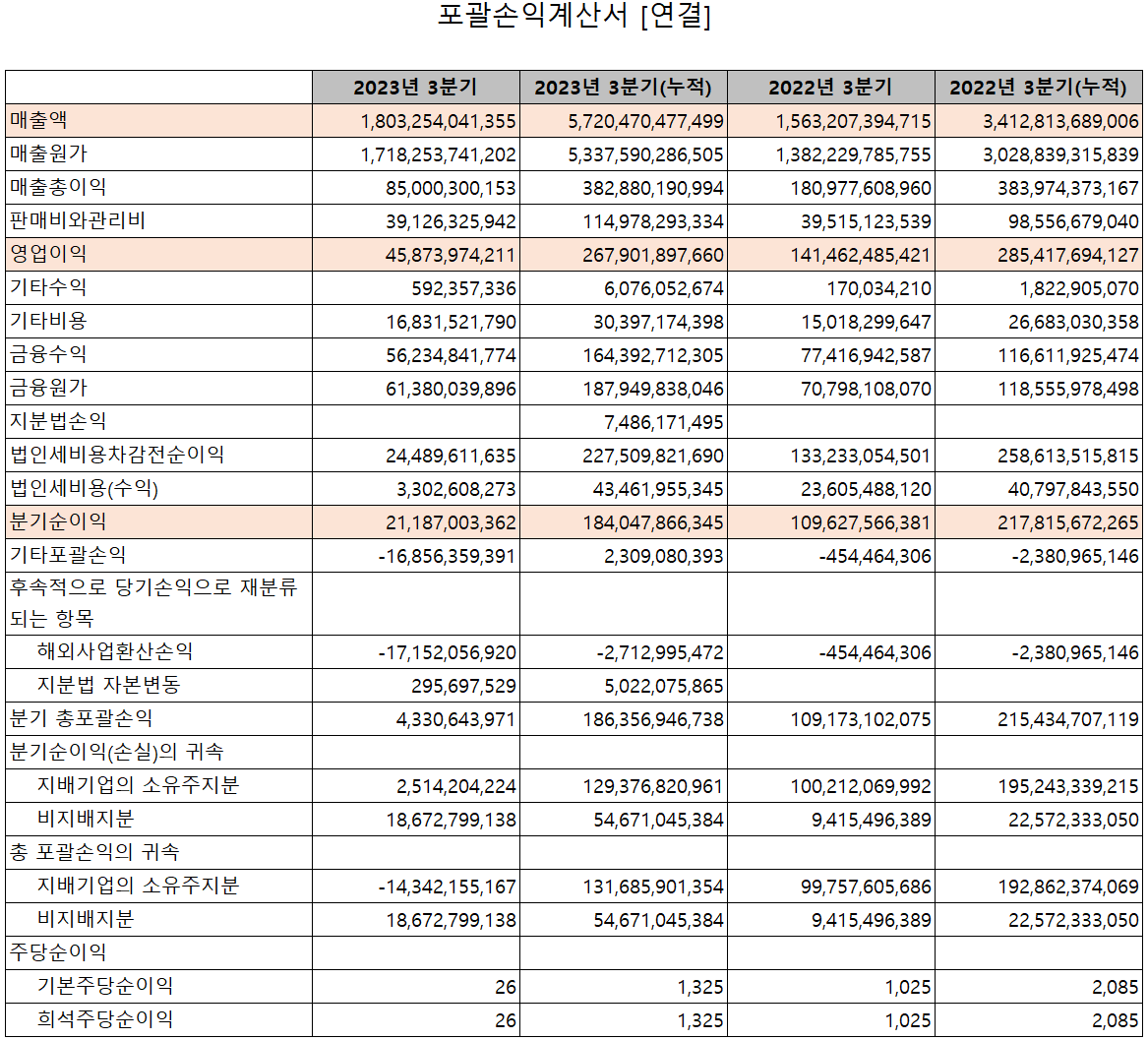Select the value -17,152,056,920
1148x1040 pixels.
click(x=448, y=652)
